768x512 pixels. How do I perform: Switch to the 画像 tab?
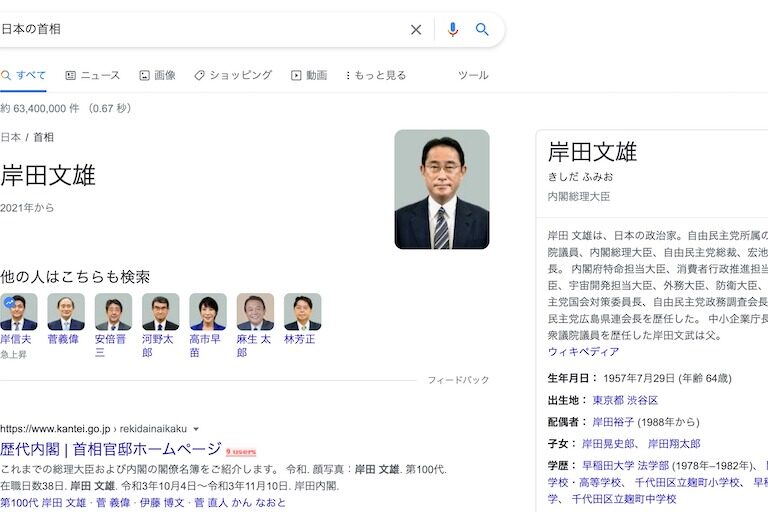coord(158,75)
